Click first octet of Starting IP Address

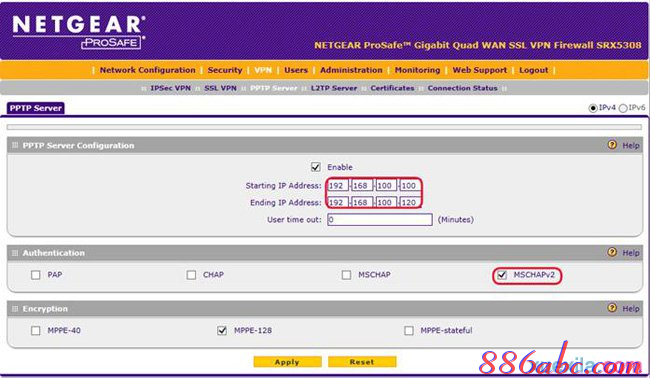[x=337, y=186]
